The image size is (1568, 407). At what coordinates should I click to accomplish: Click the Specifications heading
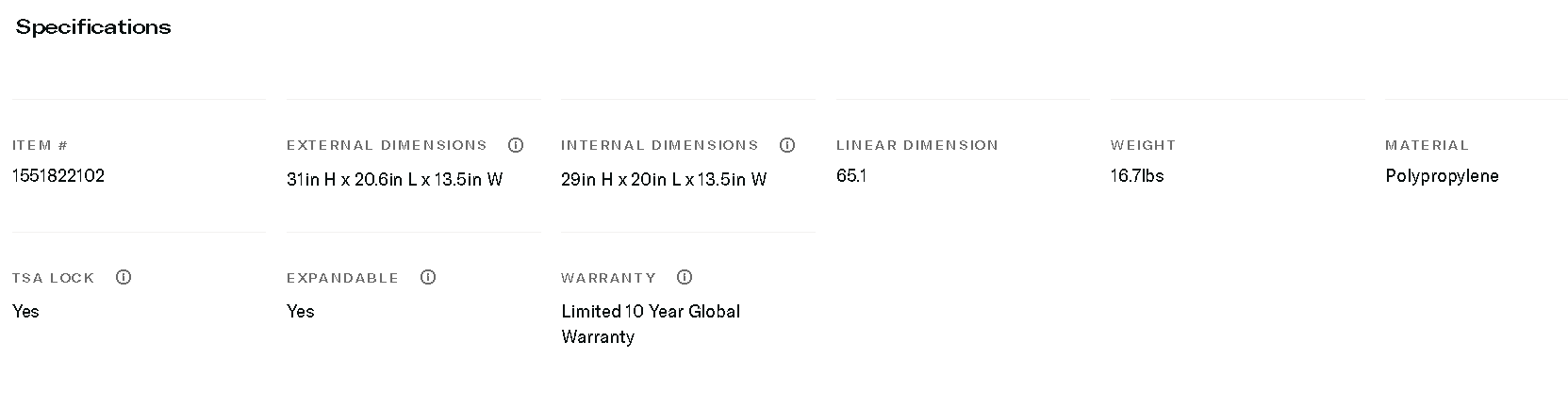pos(93,27)
